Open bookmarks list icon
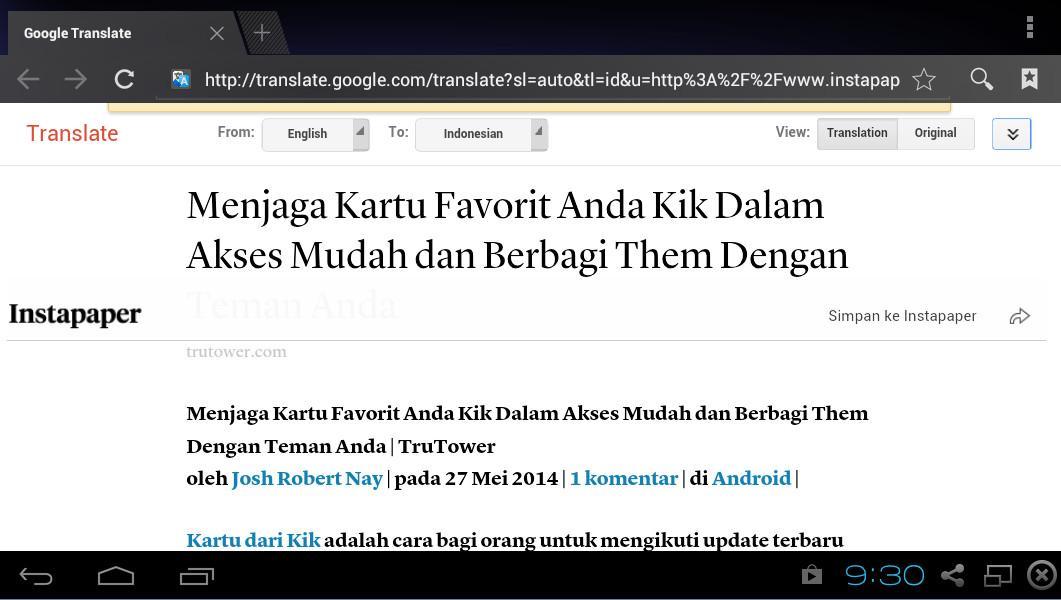The height and width of the screenshot is (600, 1061). point(1029,79)
